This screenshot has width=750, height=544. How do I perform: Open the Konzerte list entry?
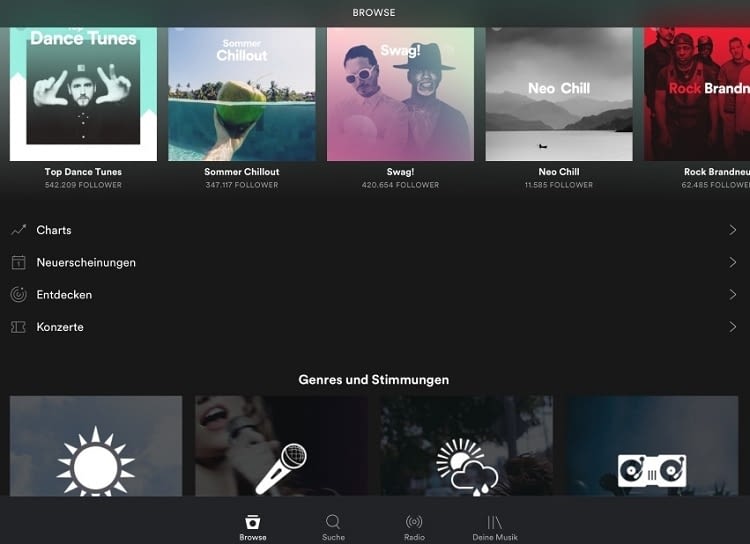[375, 327]
